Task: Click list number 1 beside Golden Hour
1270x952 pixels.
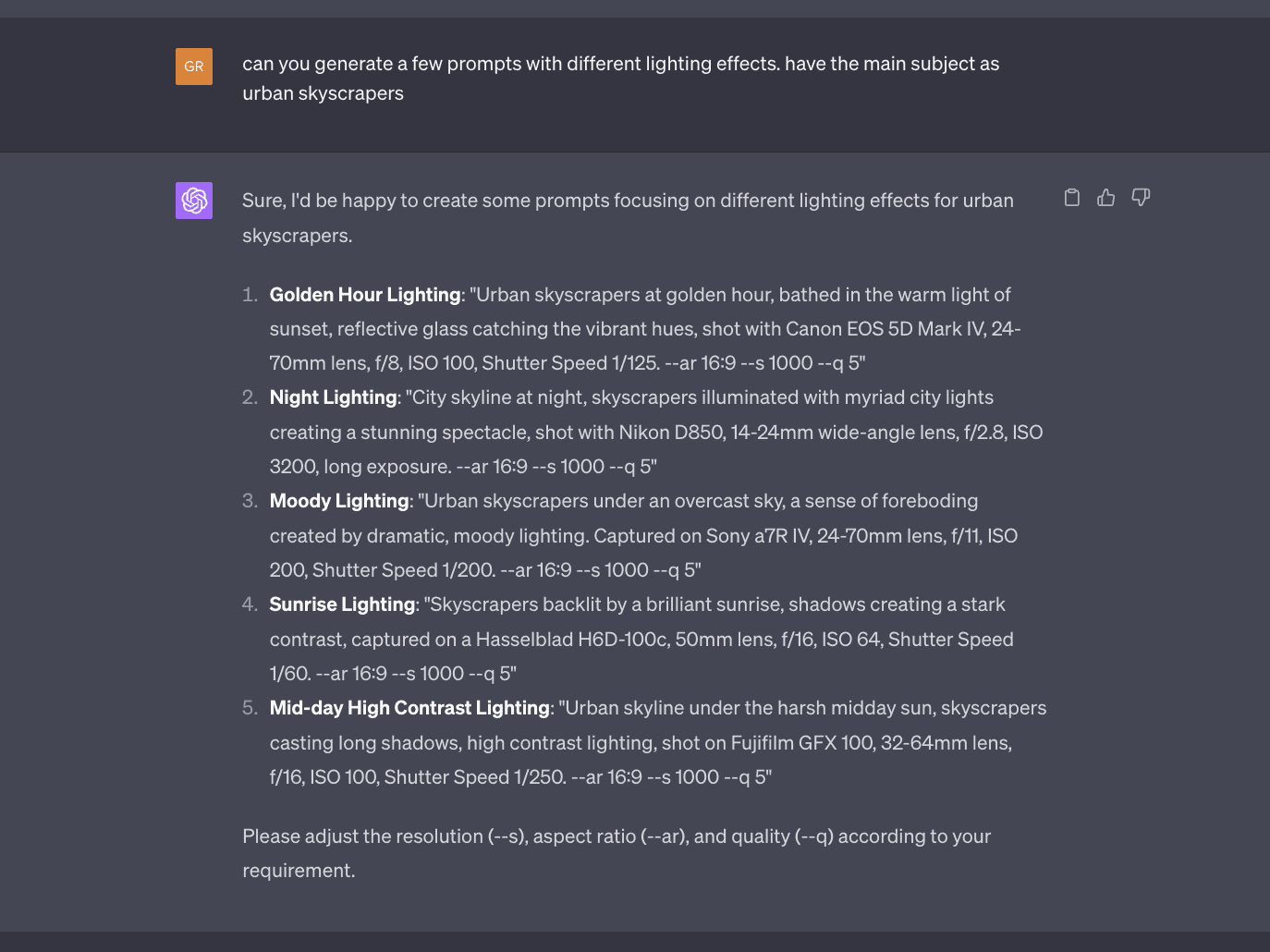Action: pyautogui.click(x=250, y=295)
